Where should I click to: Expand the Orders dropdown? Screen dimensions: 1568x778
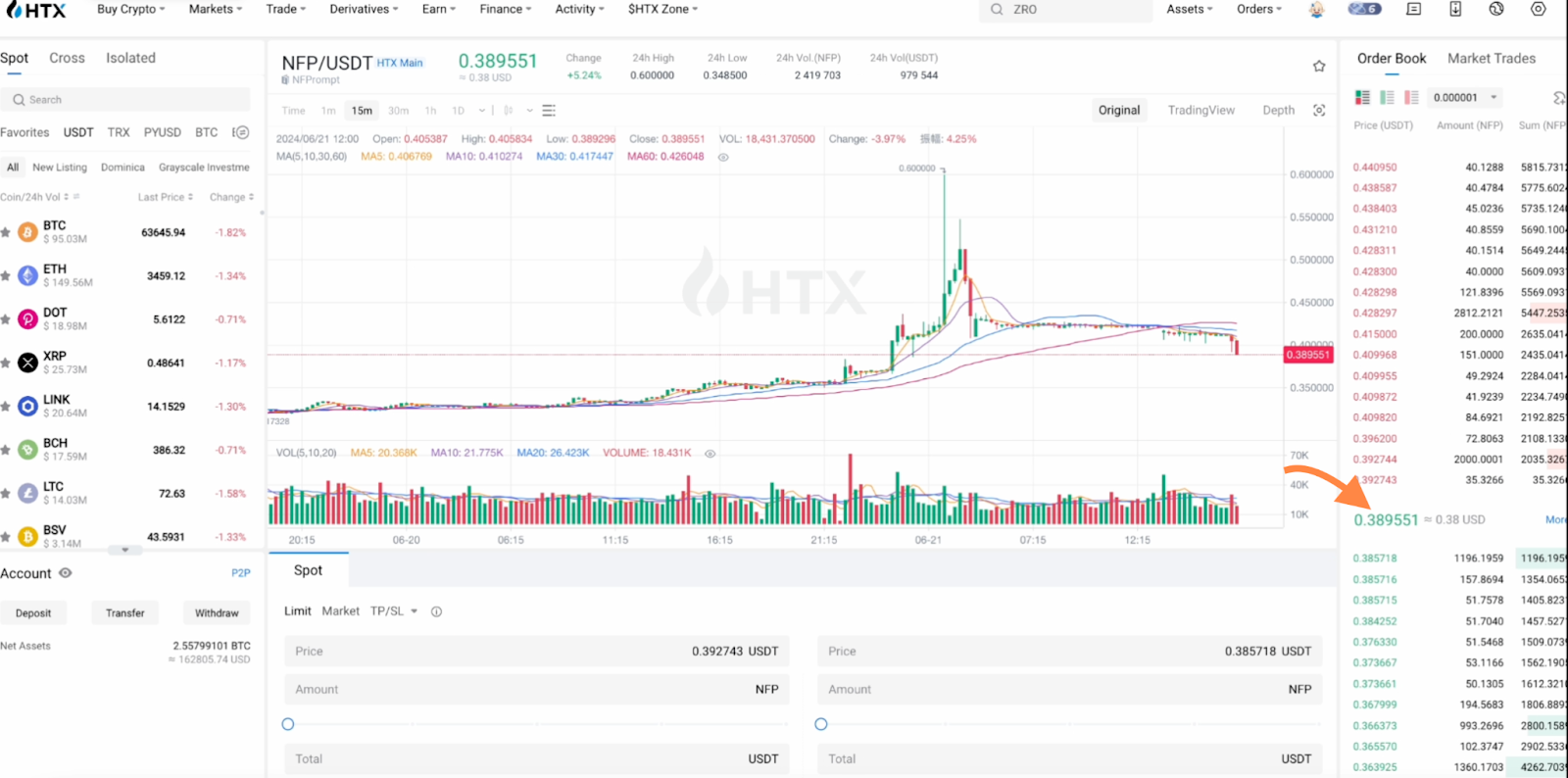point(1259,9)
